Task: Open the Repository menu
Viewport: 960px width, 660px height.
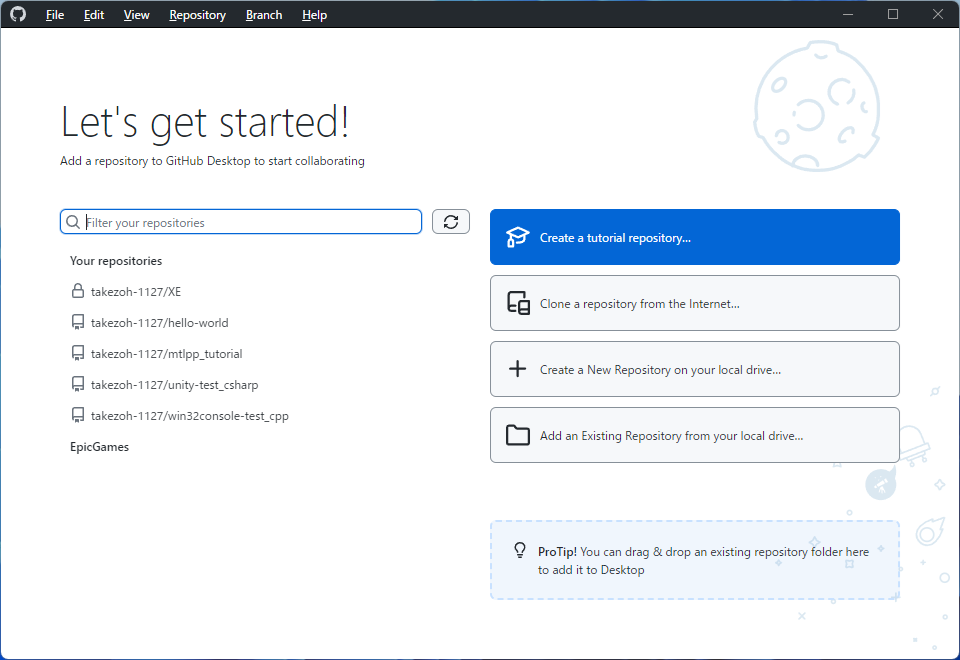Action: [x=197, y=14]
